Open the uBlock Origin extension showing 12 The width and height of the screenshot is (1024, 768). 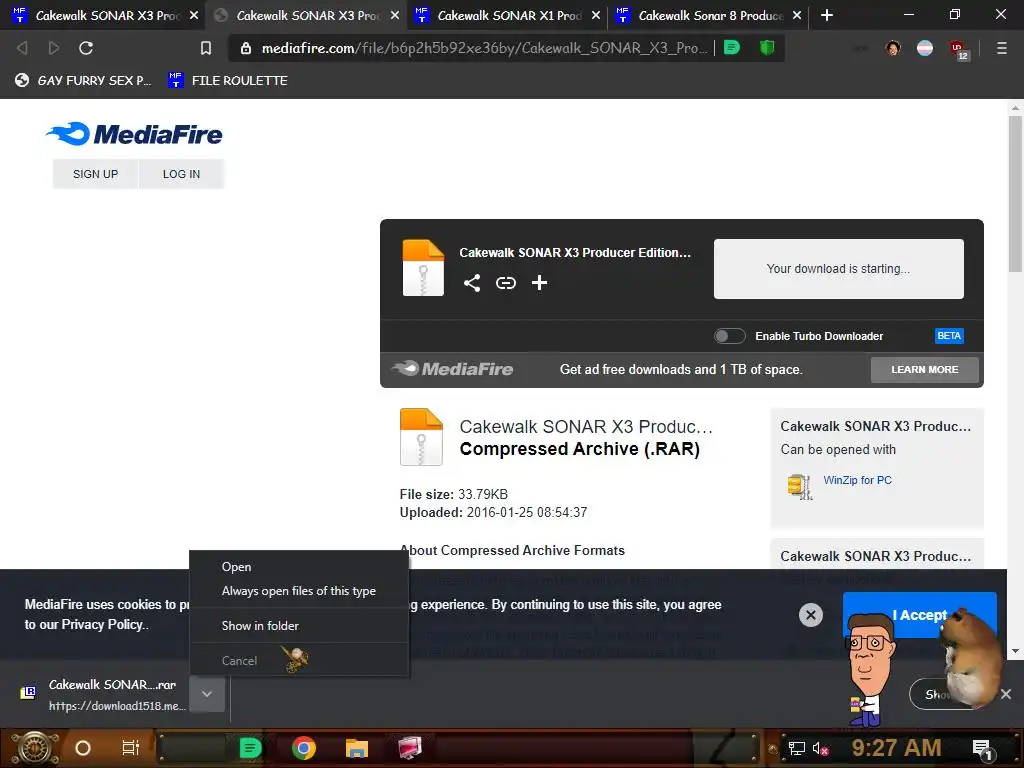[x=959, y=49]
